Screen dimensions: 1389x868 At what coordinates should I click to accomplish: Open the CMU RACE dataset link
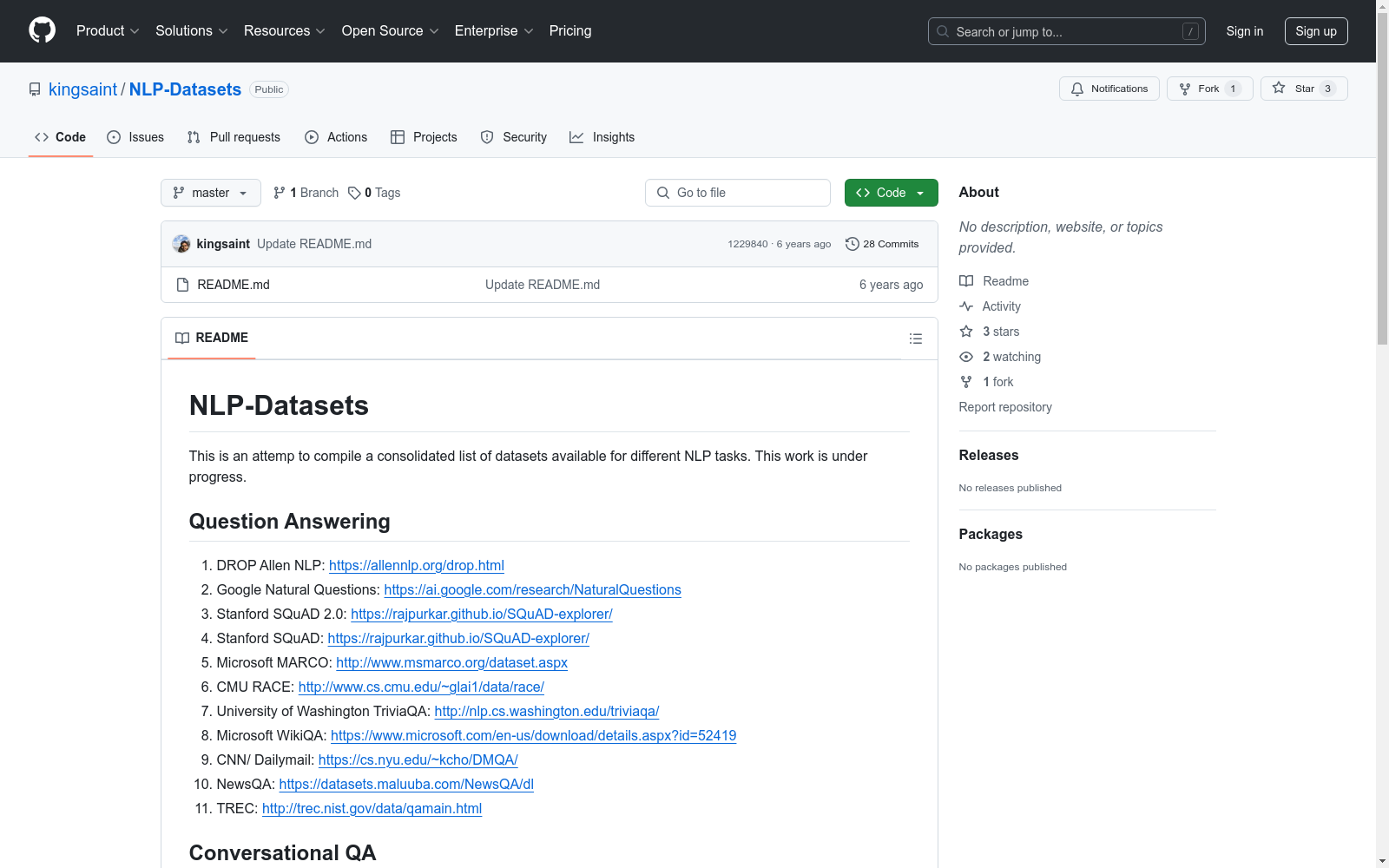(421, 687)
